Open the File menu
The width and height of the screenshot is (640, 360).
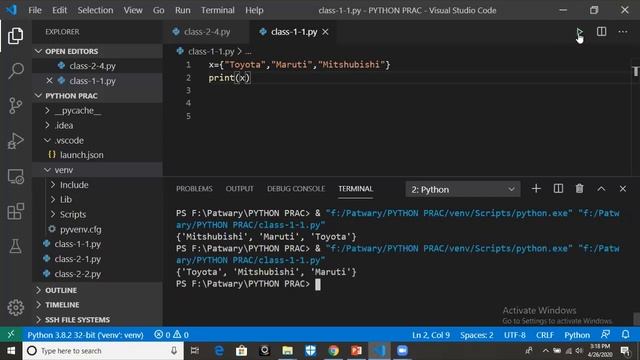[x=35, y=10]
